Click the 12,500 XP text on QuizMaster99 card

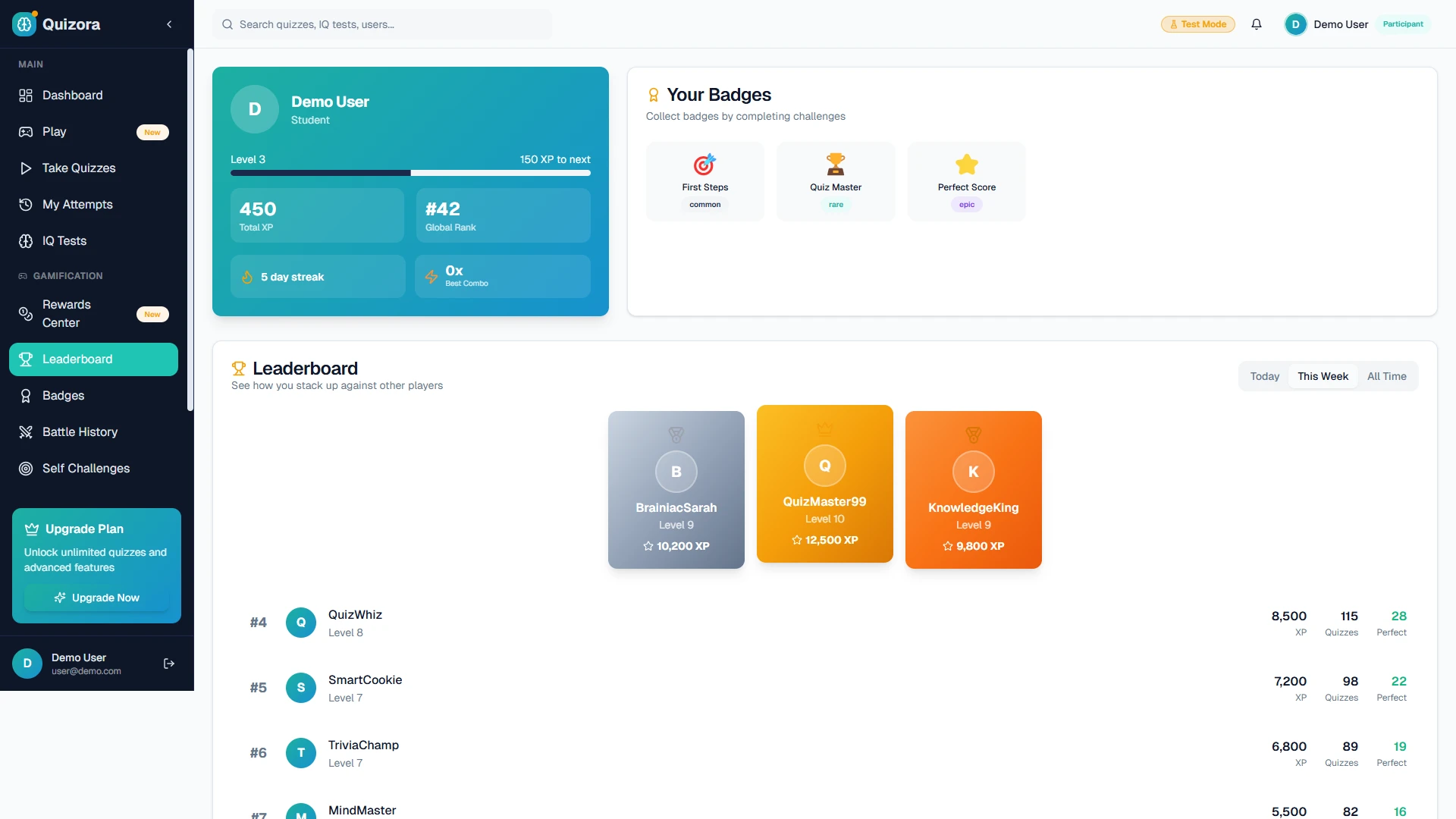[831, 540]
